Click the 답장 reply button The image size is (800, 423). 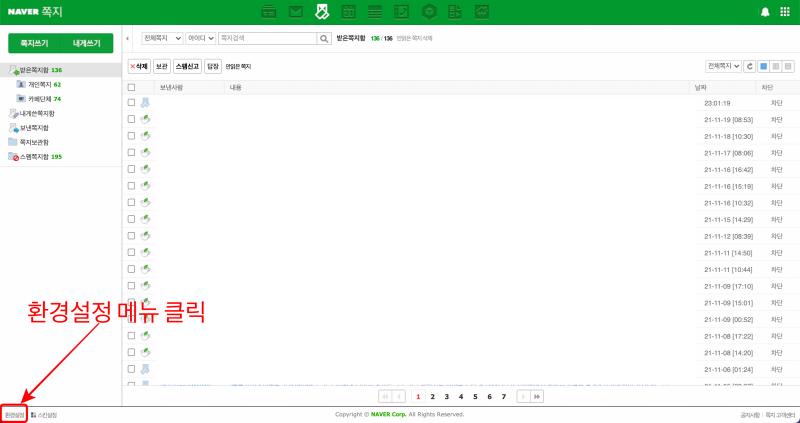coord(213,66)
